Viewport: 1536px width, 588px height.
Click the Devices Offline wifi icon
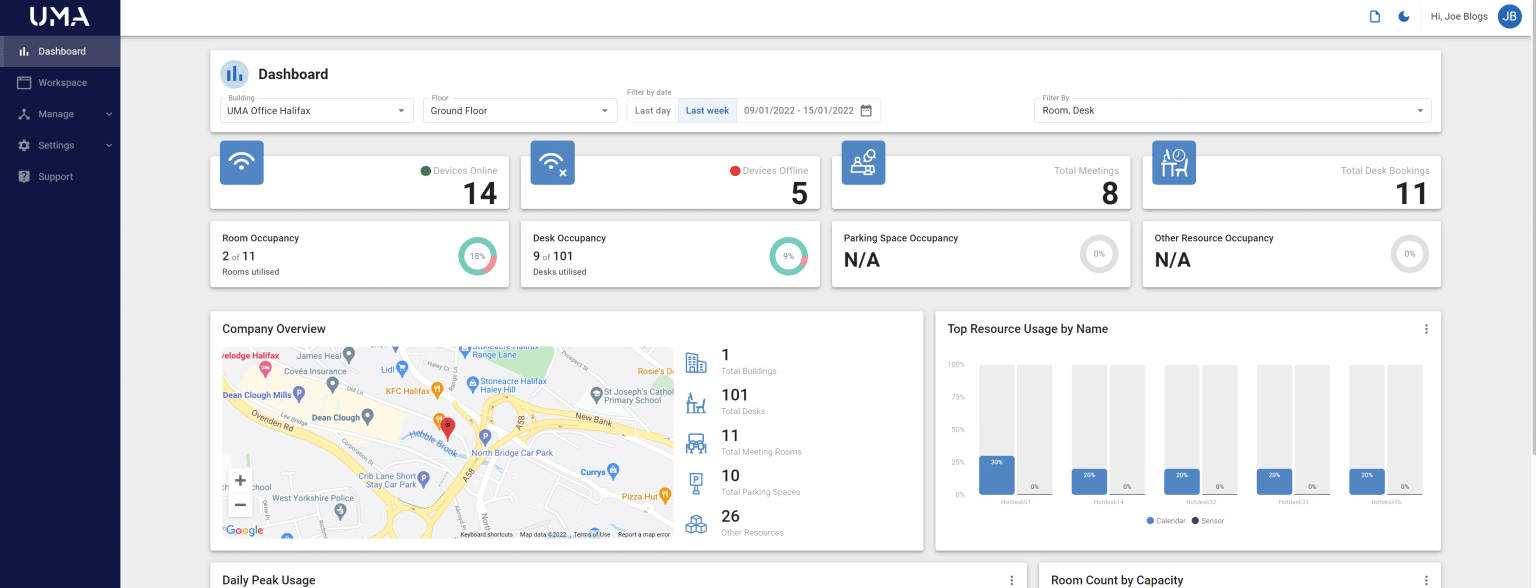coord(553,162)
